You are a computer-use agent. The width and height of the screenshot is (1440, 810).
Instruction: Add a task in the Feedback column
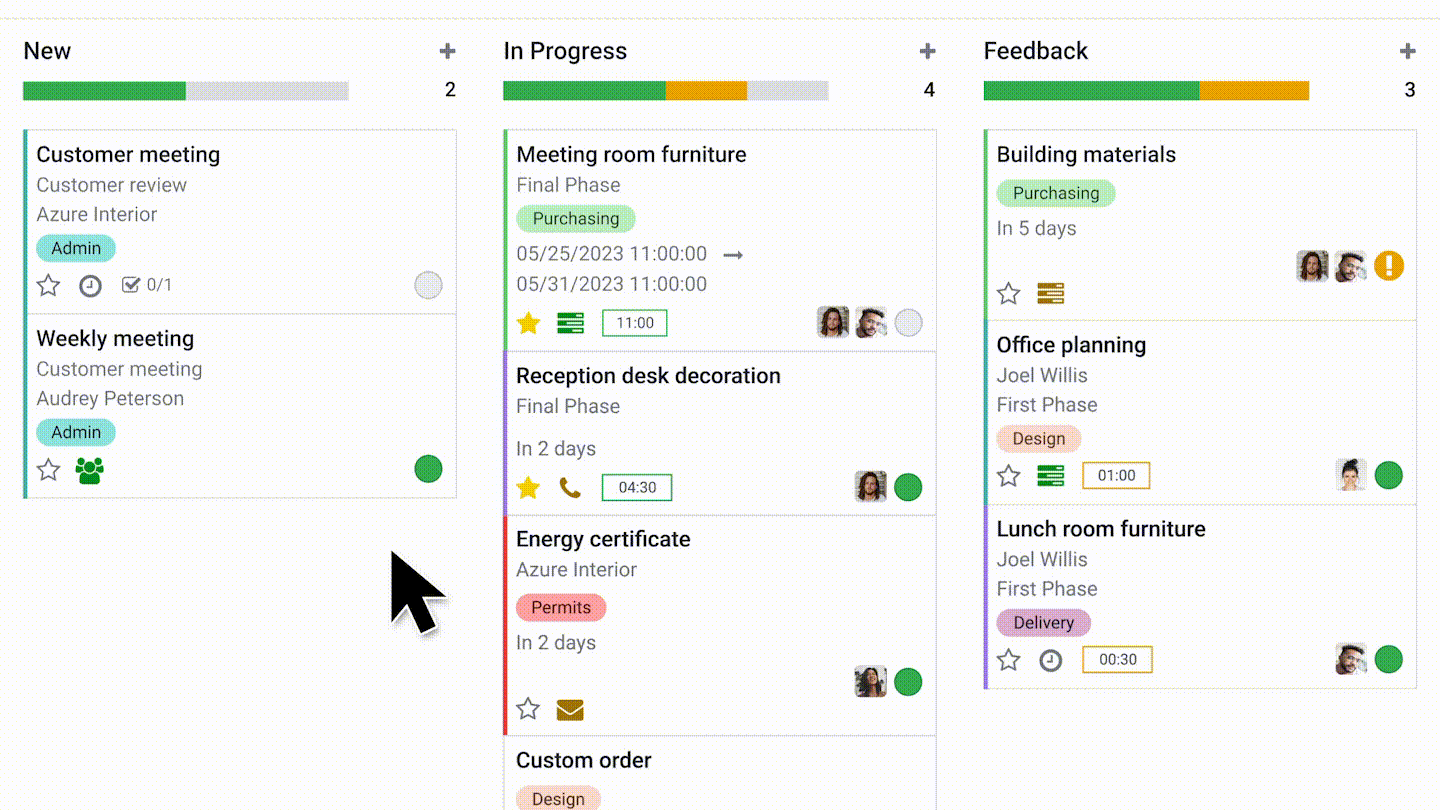(x=1407, y=51)
